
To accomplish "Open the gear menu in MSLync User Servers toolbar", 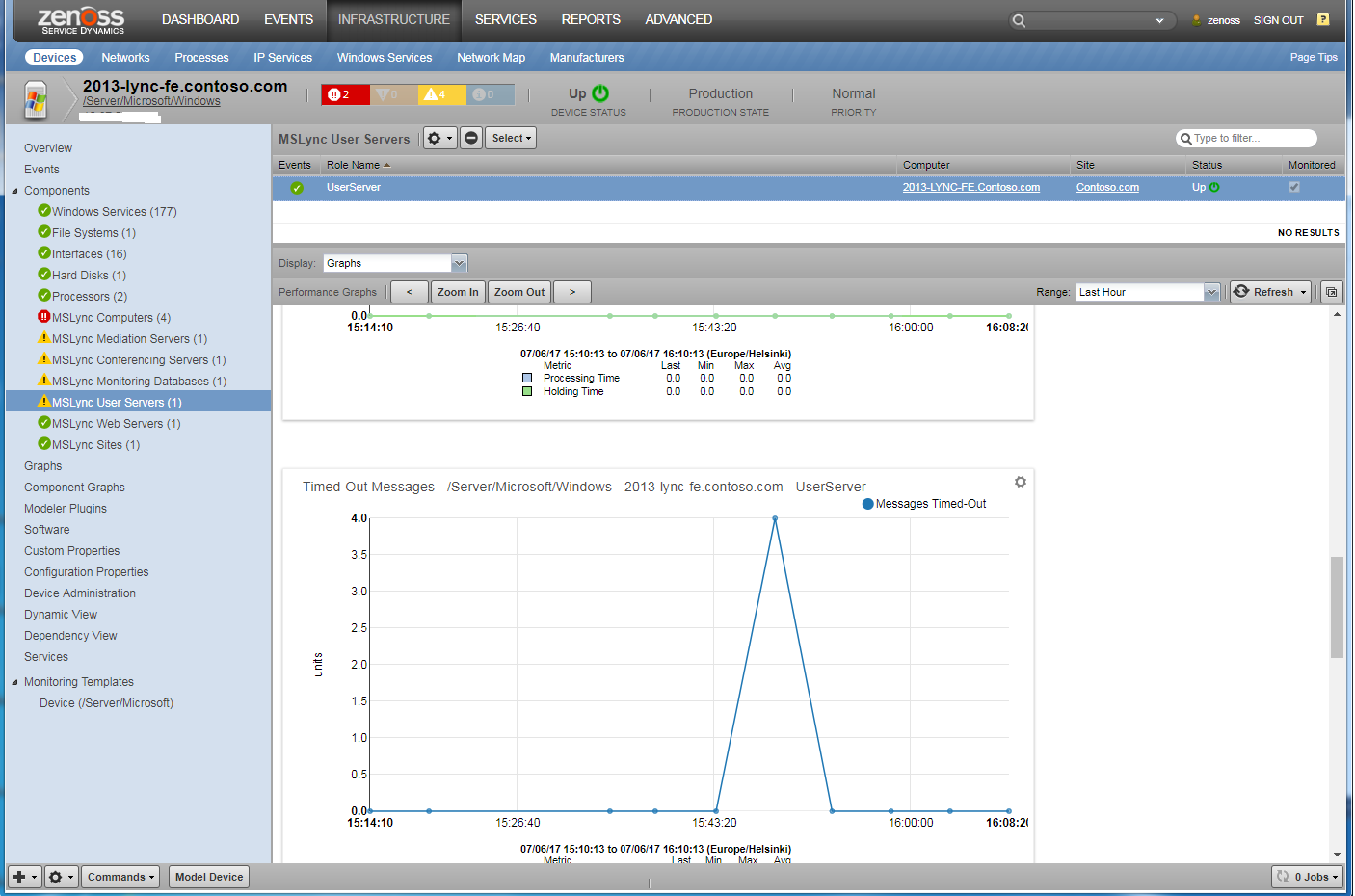I will [x=439, y=138].
